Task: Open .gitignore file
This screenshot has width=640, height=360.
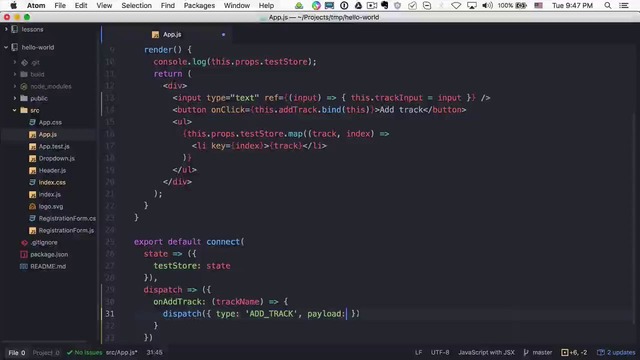Action: (x=44, y=242)
